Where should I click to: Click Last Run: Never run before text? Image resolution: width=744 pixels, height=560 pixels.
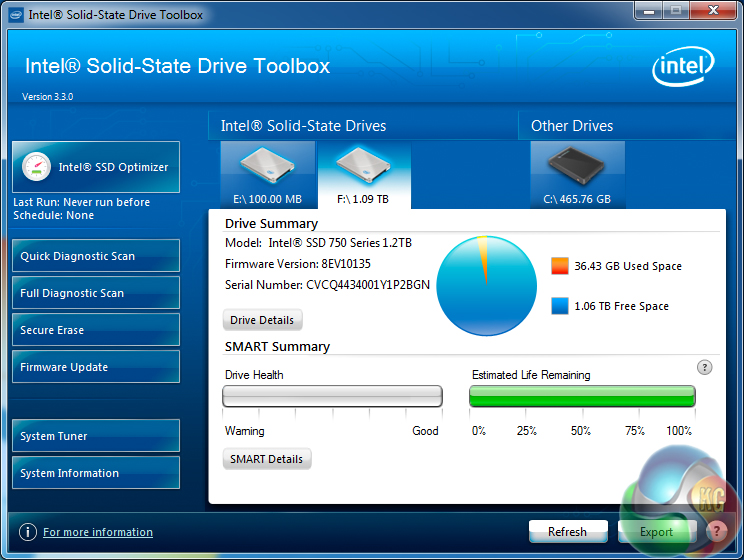click(82, 202)
